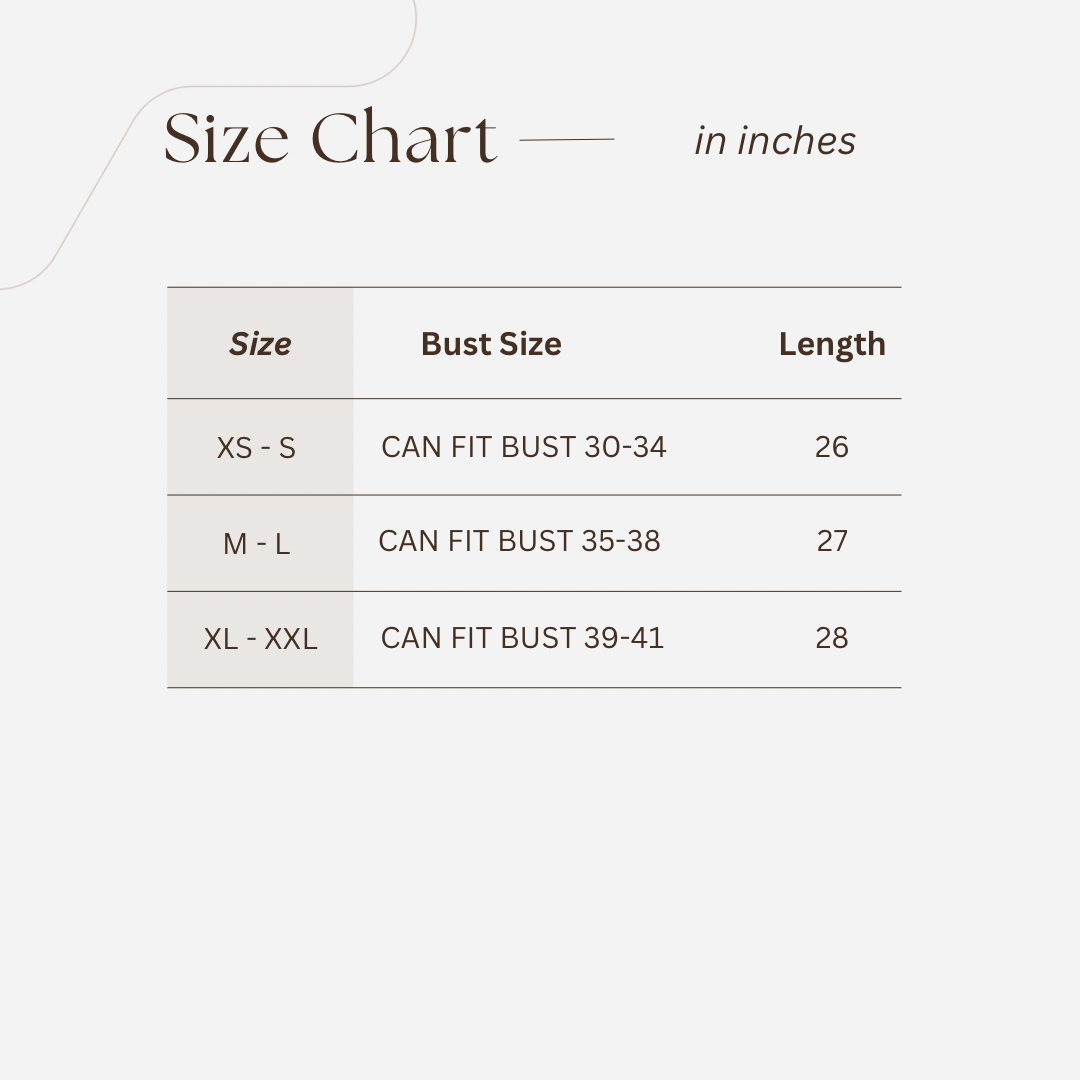
Task: Select the "XL" label in the third row
Action: tap(220, 639)
